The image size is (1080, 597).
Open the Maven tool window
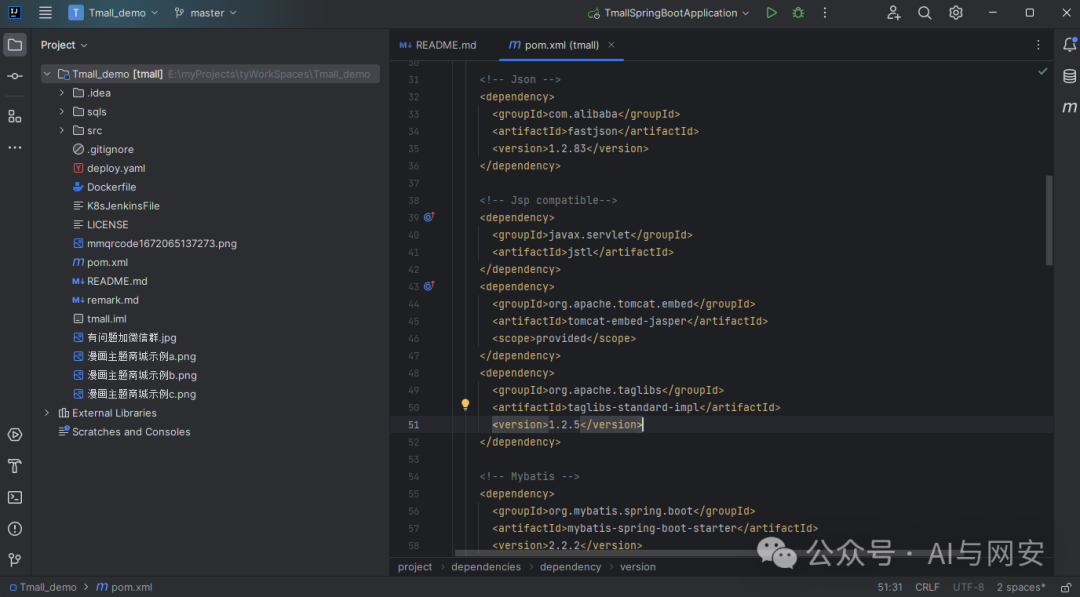[x=1069, y=107]
